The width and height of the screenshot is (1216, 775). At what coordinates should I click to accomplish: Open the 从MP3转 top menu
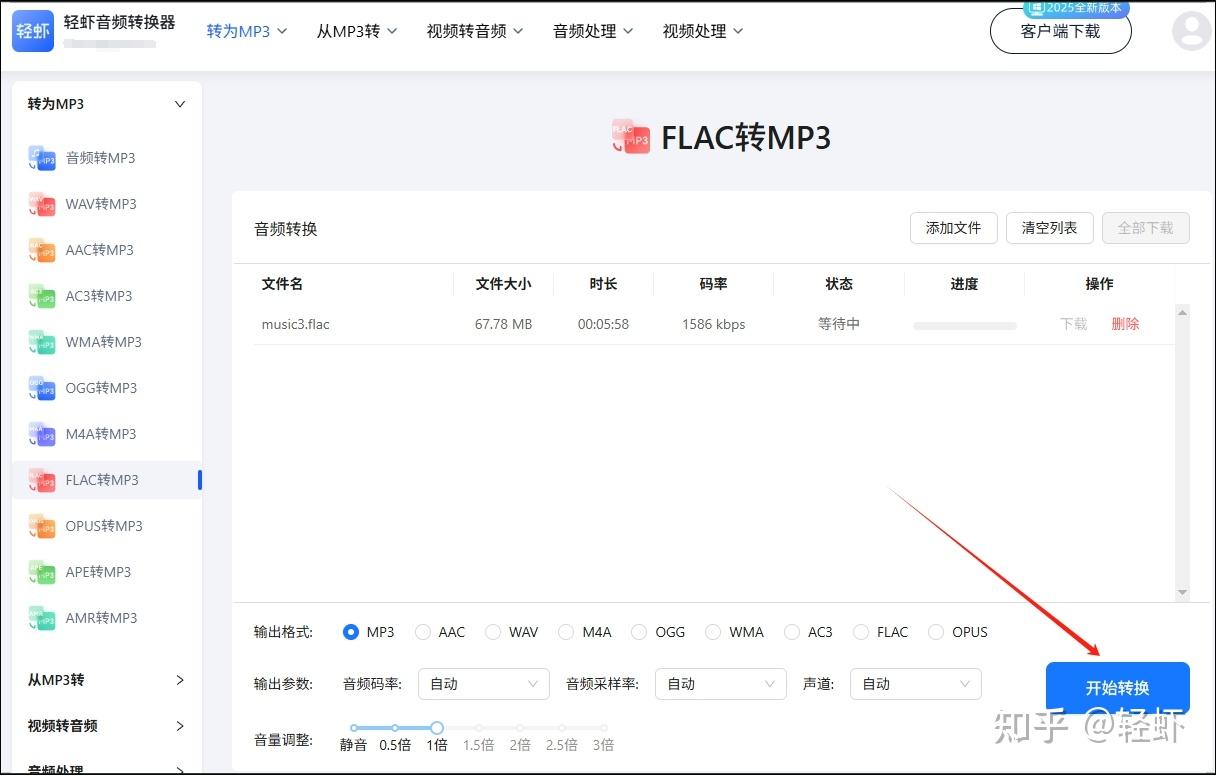coord(357,31)
